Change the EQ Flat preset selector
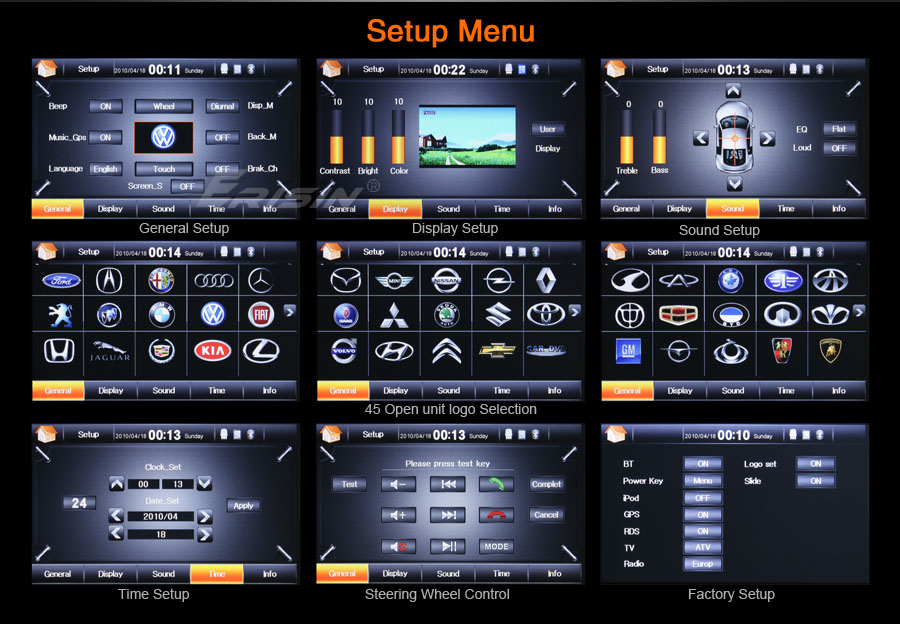 839,129
